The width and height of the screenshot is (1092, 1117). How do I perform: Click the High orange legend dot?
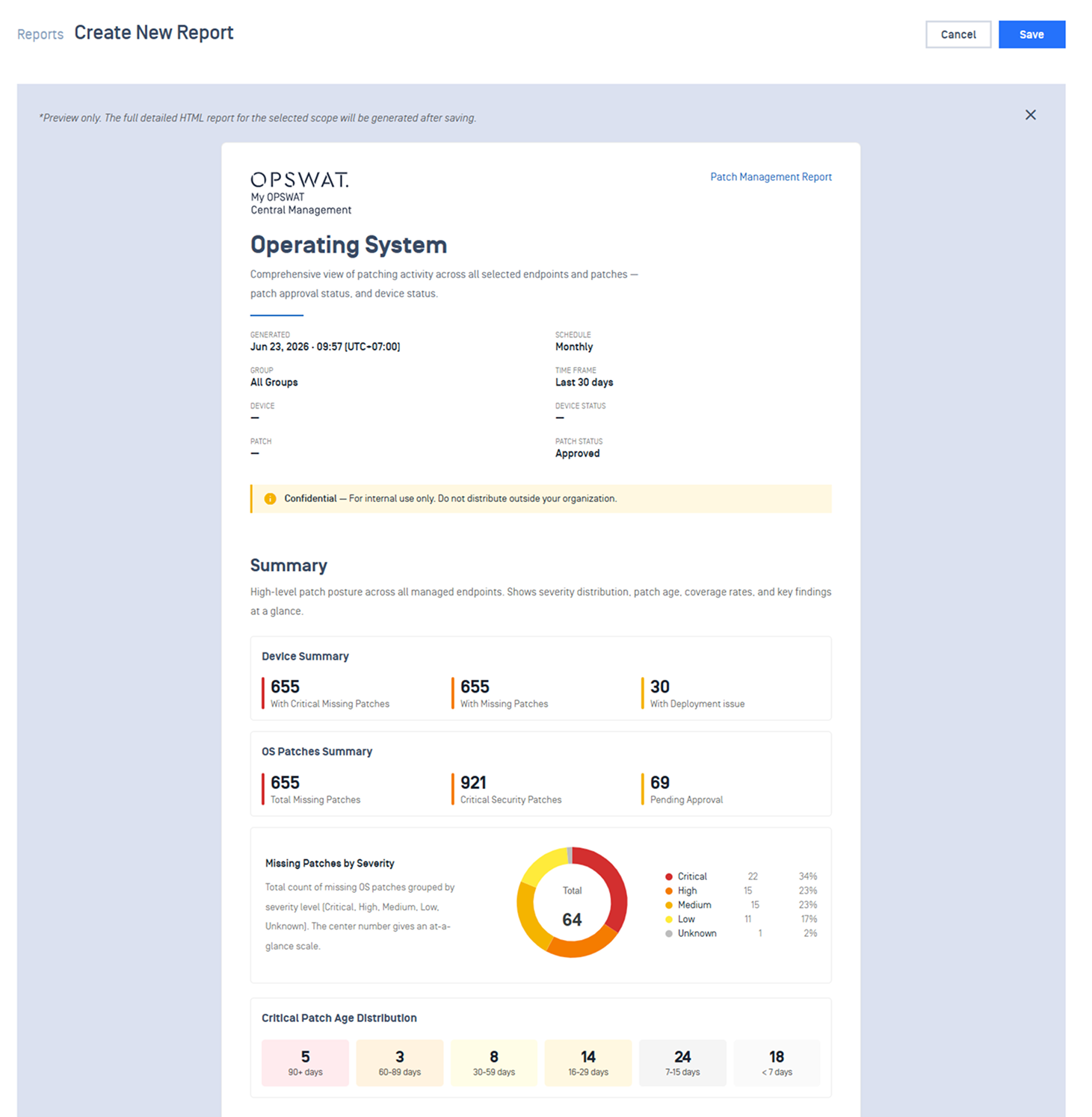point(669,891)
